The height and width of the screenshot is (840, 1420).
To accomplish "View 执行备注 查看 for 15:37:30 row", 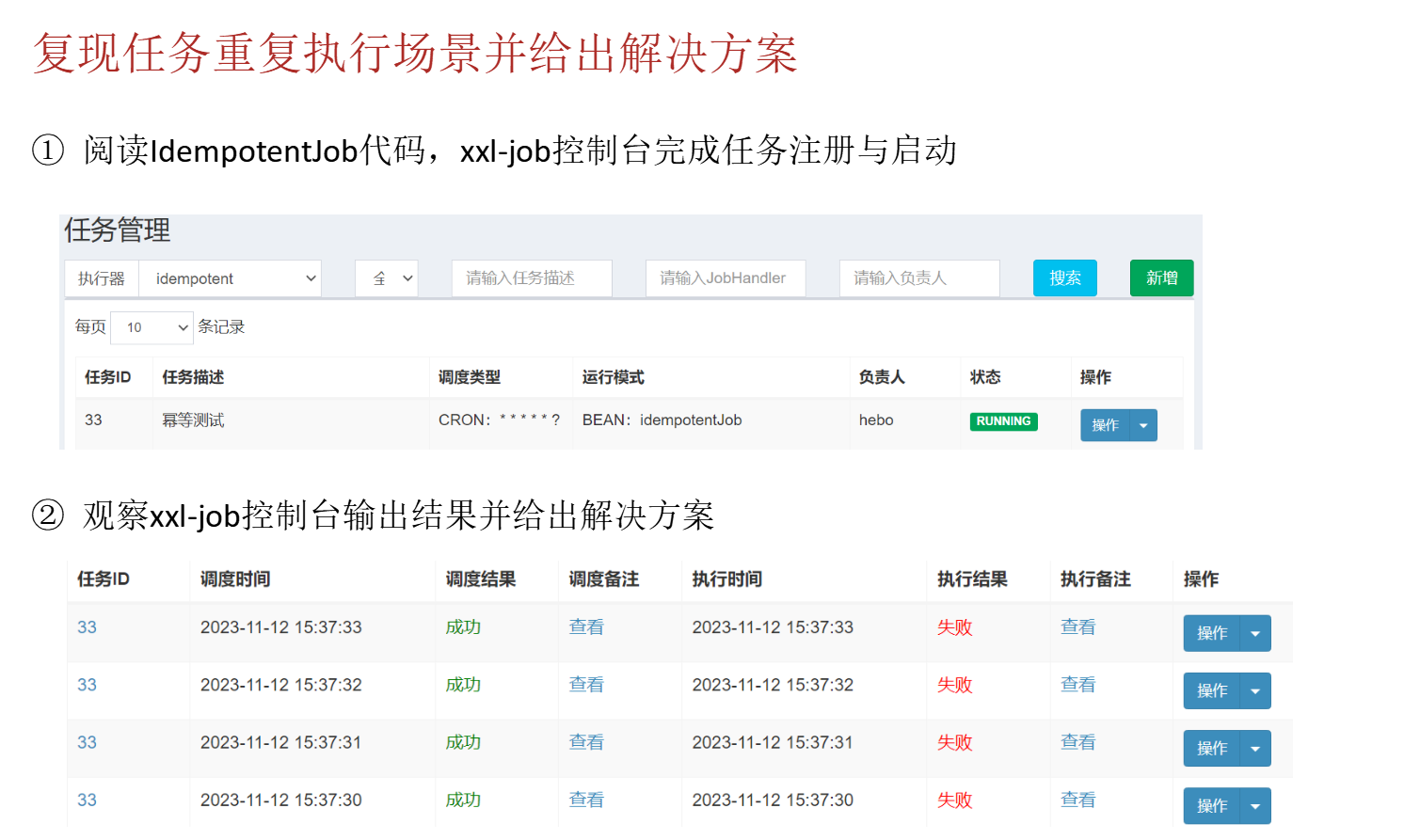I will [x=1077, y=800].
